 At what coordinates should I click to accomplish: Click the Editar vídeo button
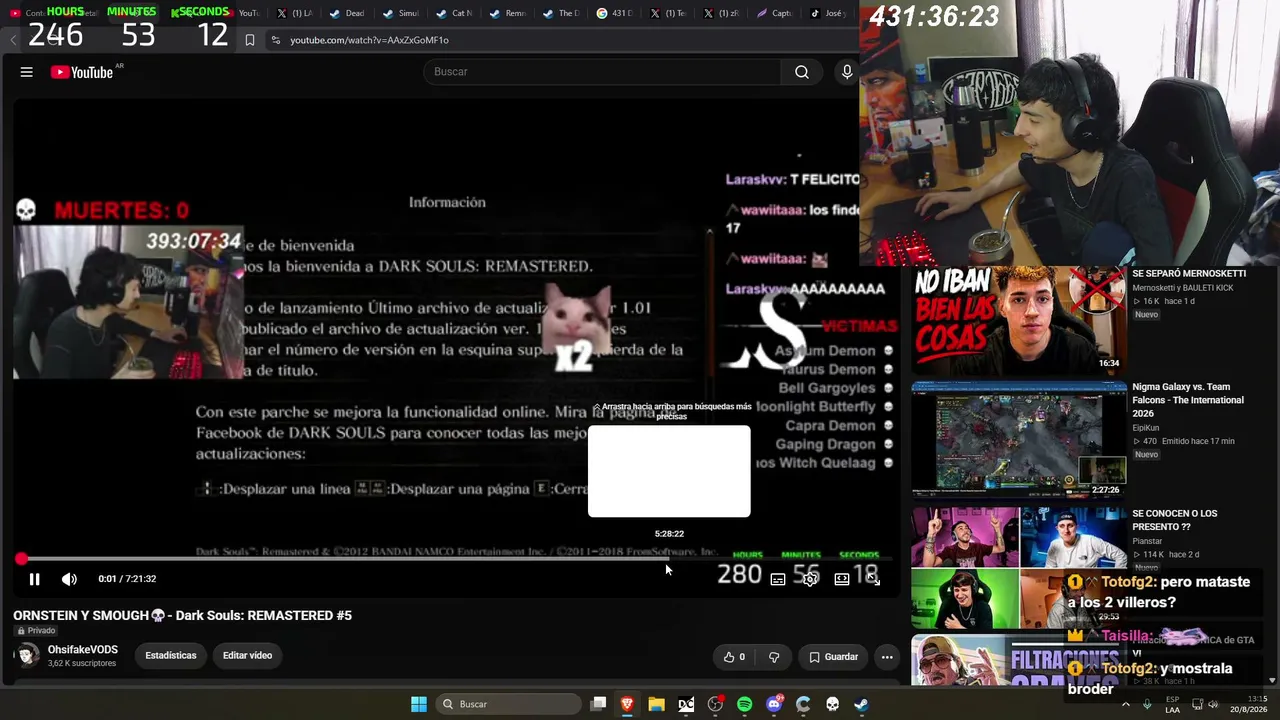(x=247, y=656)
